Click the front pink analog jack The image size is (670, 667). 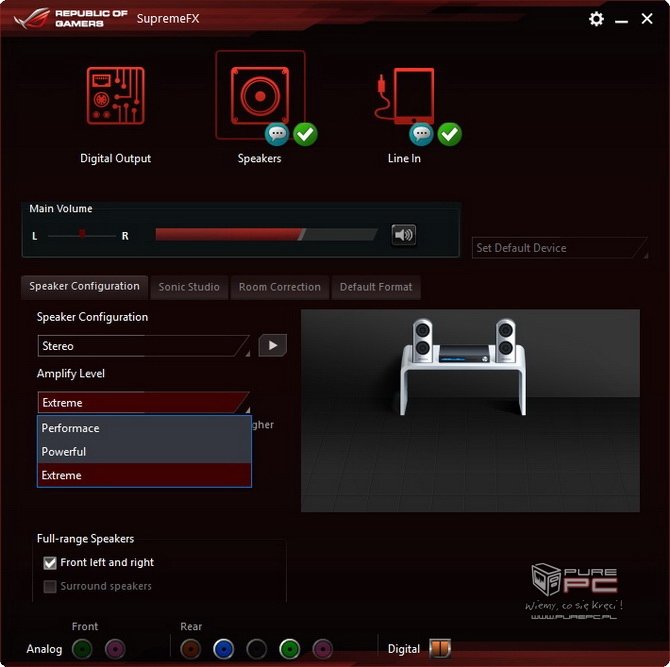pos(115,649)
